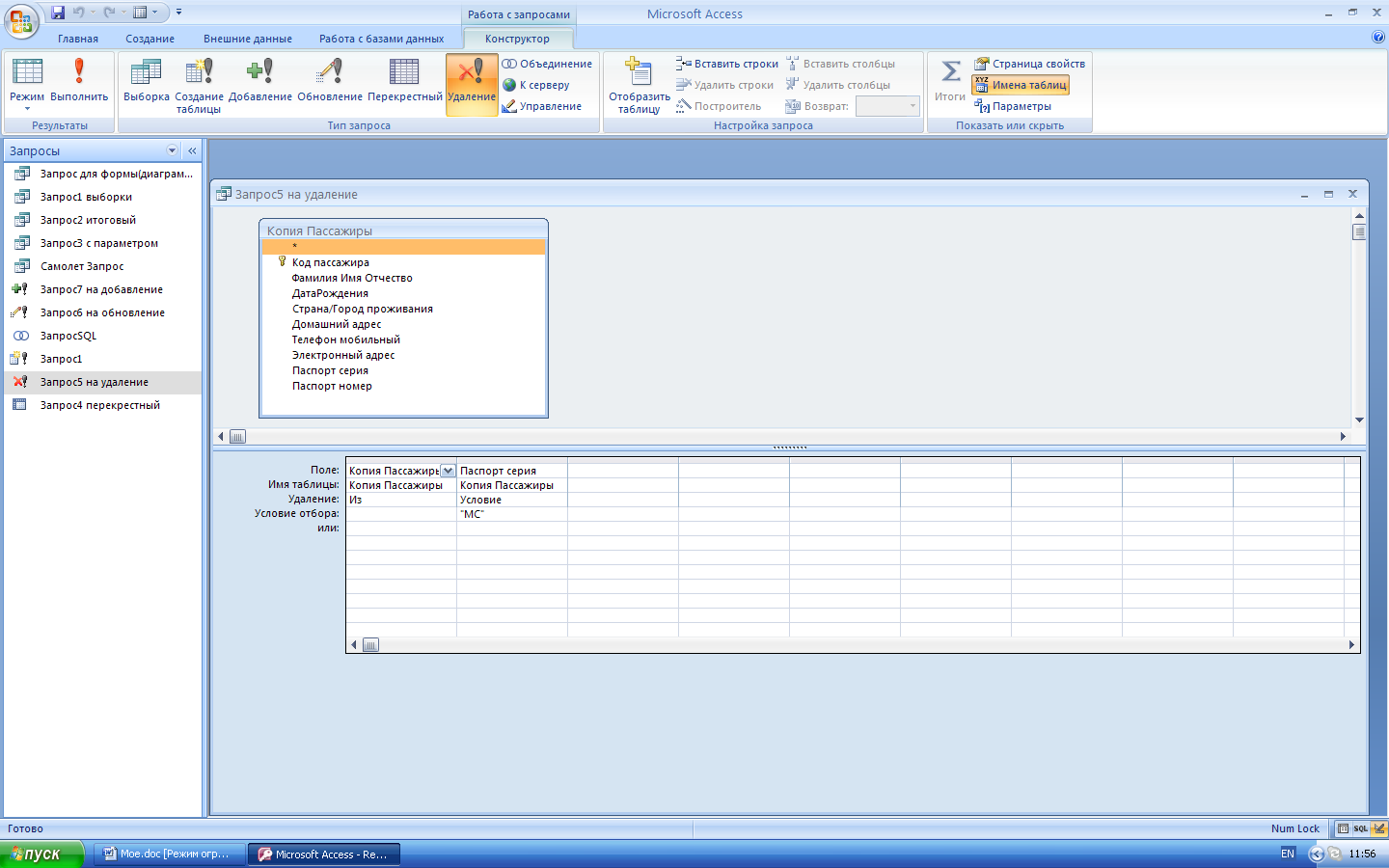The width and height of the screenshot is (1389, 868).
Task: Click Фамилия Имя Отчество field
Action: (352, 278)
